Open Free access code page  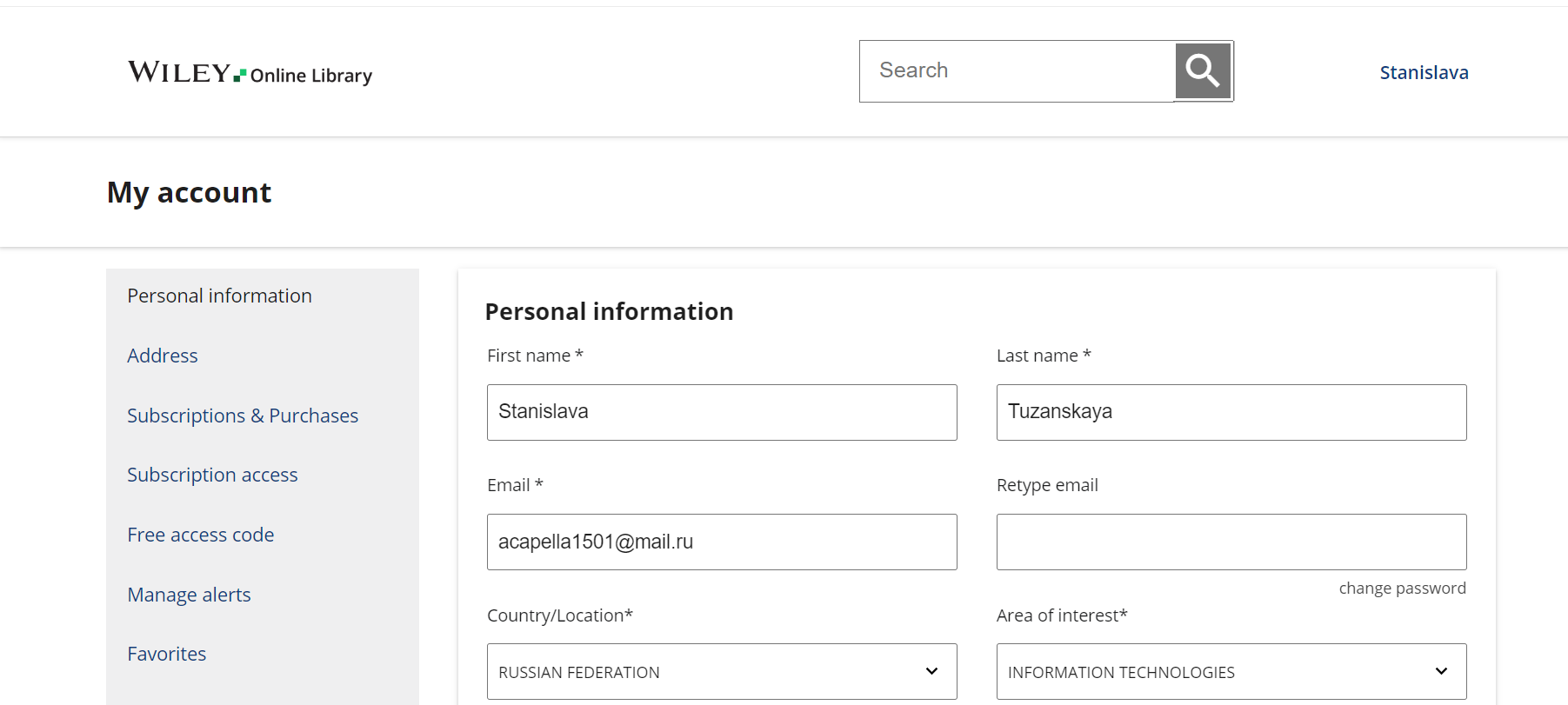201,535
